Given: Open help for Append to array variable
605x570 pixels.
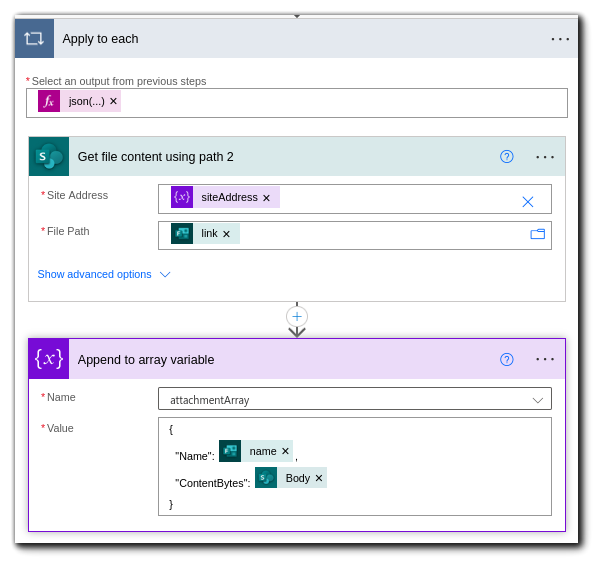Looking at the screenshot, I should coord(507,359).
